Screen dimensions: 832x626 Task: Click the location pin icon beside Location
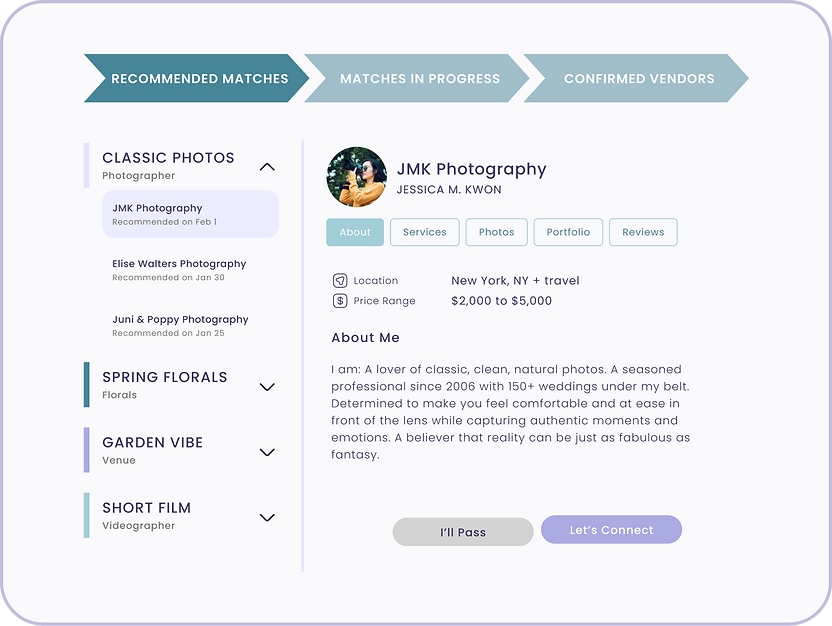click(x=340, y=281)
